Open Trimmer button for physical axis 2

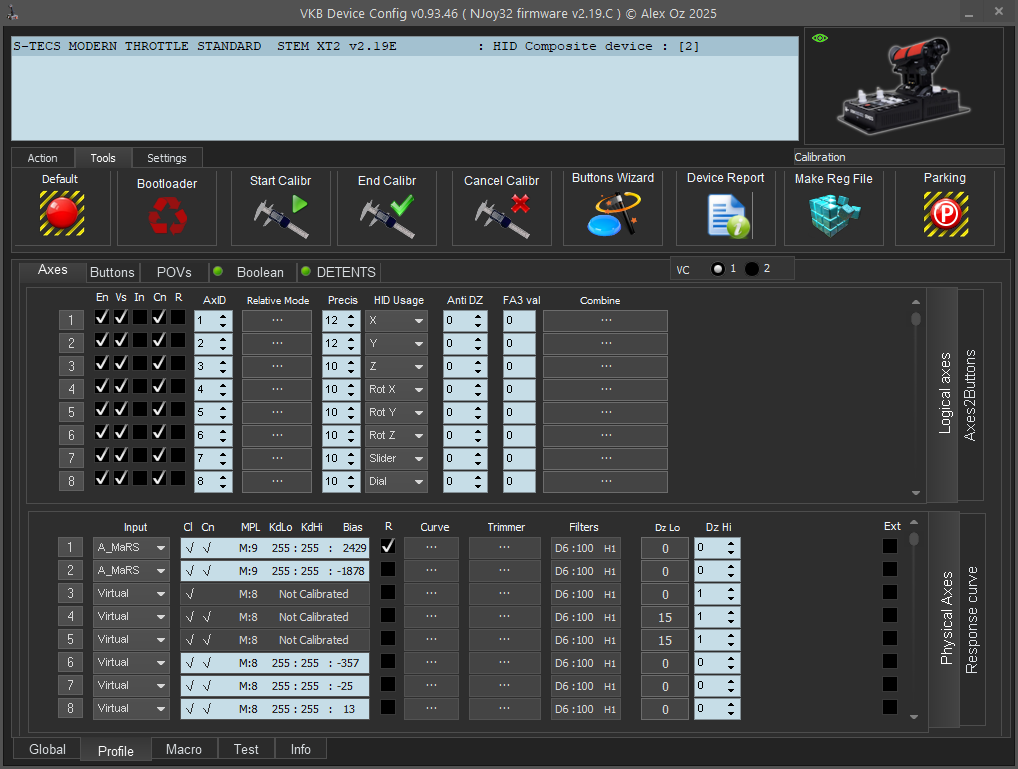pos(504,570)
